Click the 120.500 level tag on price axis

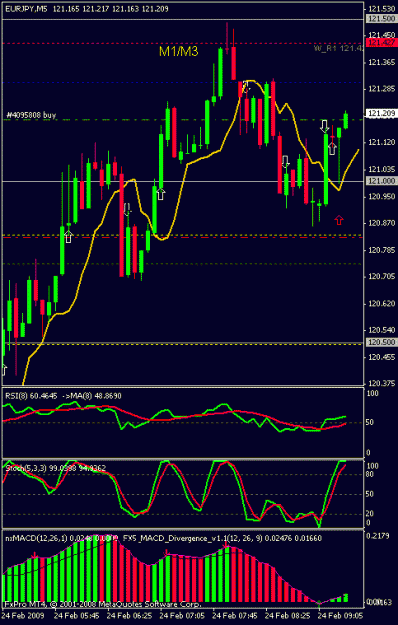tap(381, 342)
